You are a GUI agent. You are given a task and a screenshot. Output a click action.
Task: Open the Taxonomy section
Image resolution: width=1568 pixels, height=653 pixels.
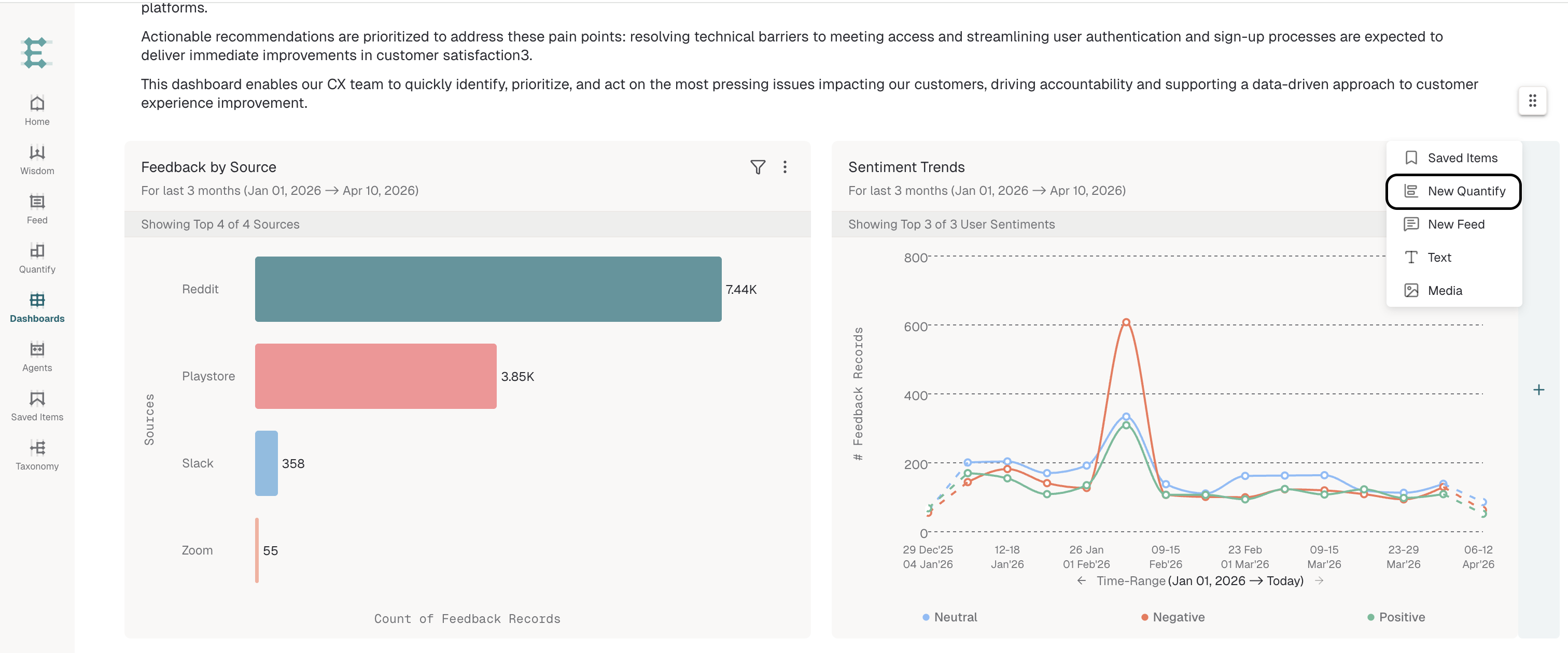37,455
